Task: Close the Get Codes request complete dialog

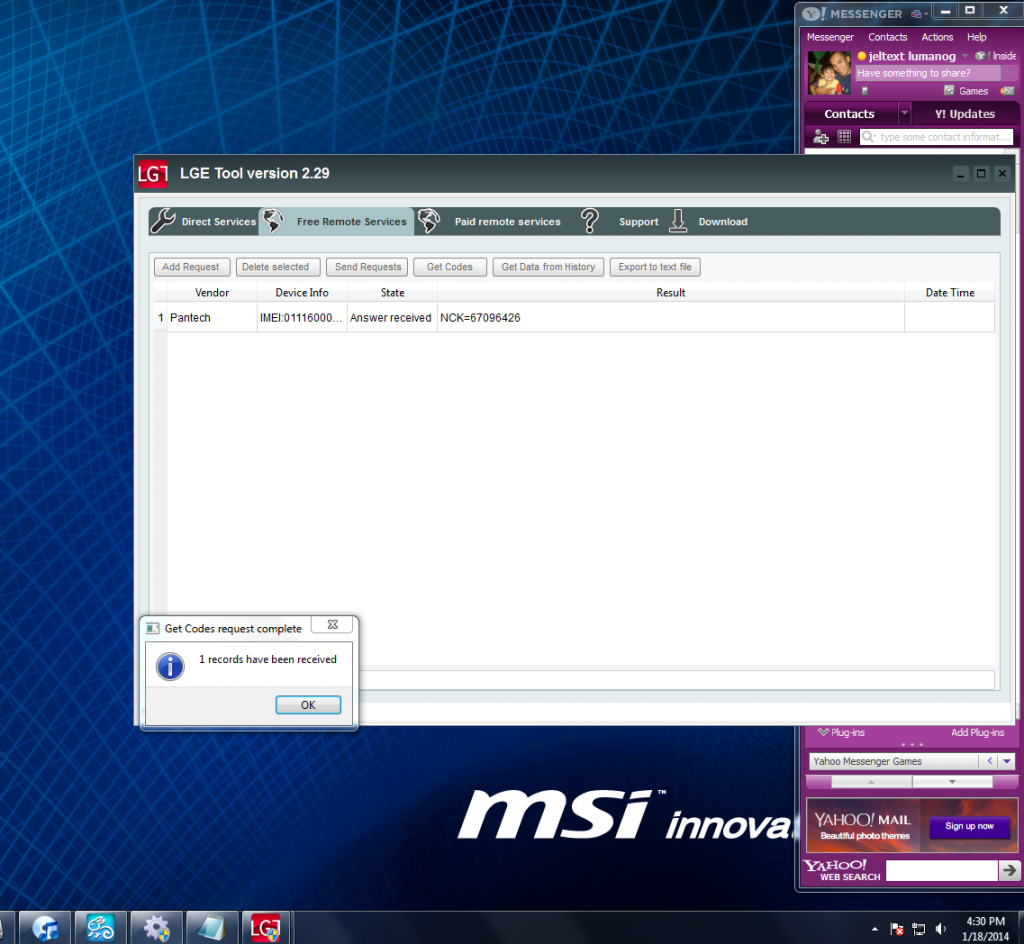Action: pyautogui.click(x=332, y=625)
